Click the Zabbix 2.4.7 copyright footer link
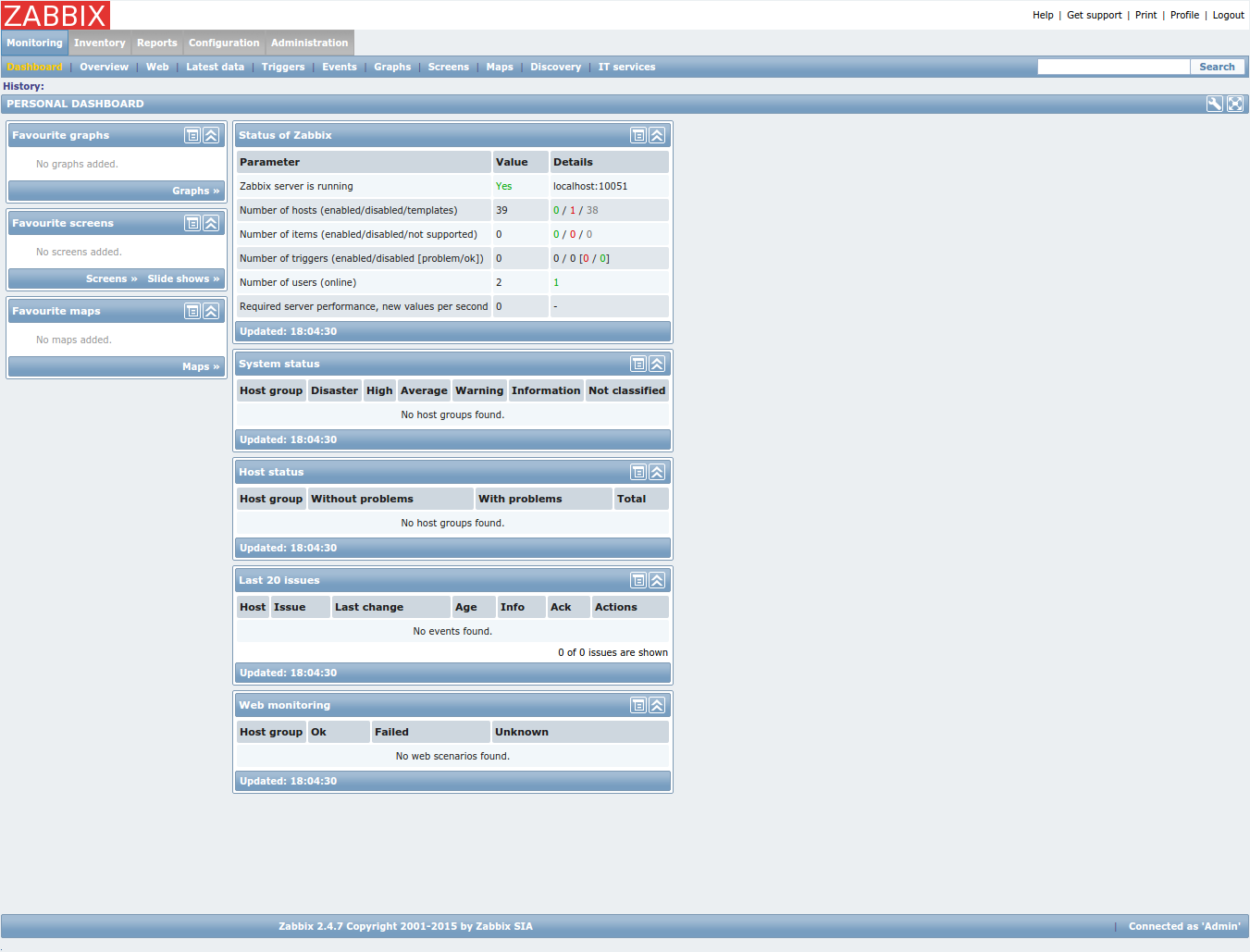This screenshot has height=952, width=1250. click(x=405, y=926)
